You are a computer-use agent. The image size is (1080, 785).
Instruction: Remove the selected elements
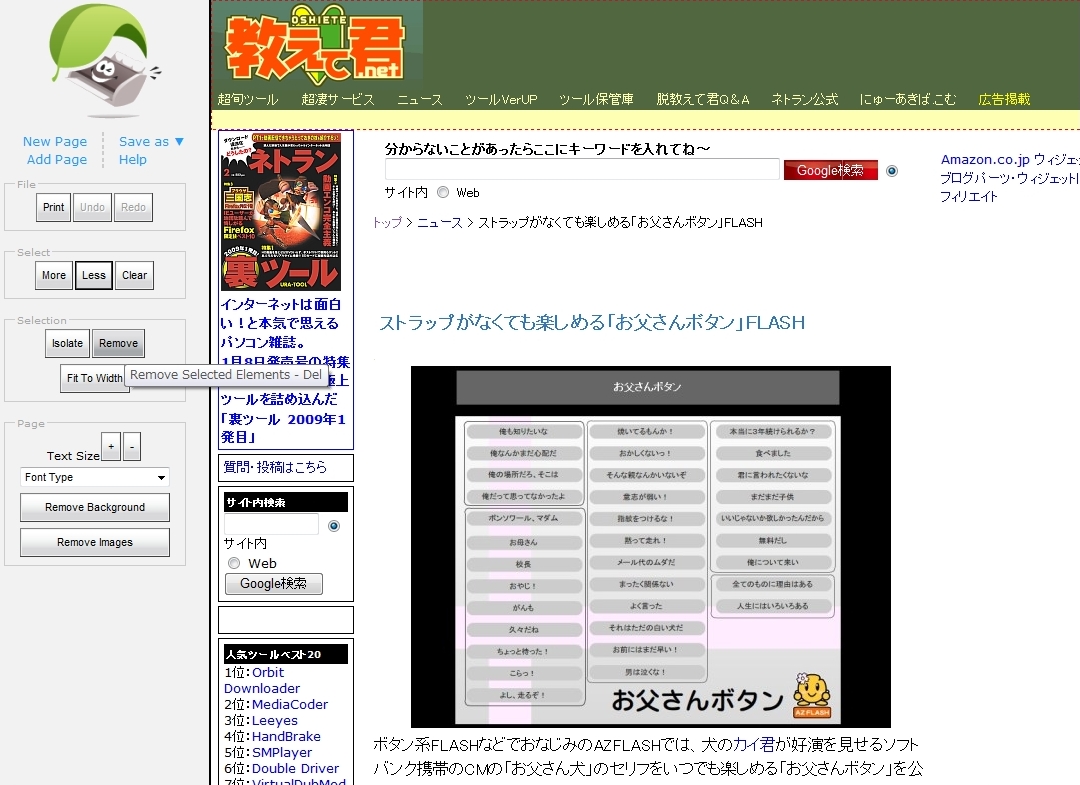(118, 344)
